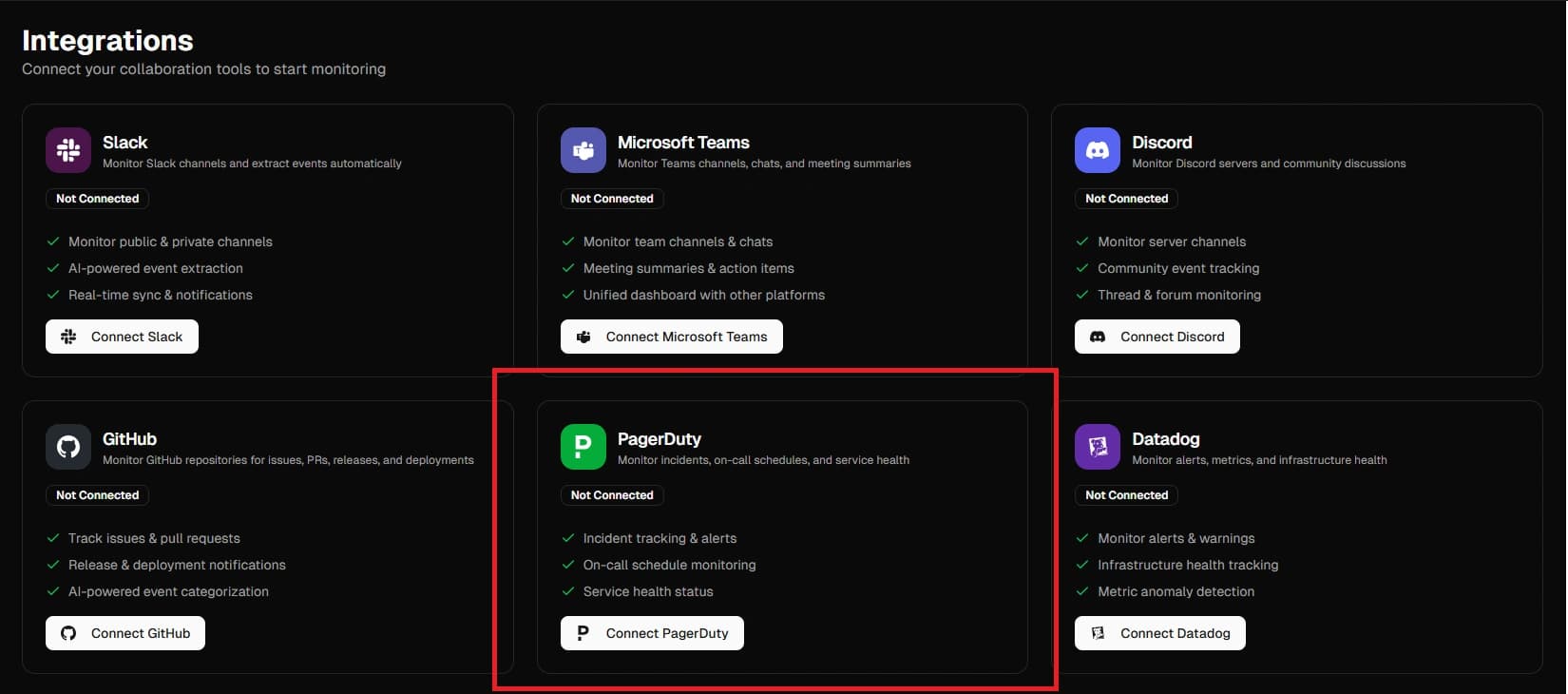Connect the Discord integration
The height and width of the screenshot is (694, 1568).
(x=1157, y=337)
